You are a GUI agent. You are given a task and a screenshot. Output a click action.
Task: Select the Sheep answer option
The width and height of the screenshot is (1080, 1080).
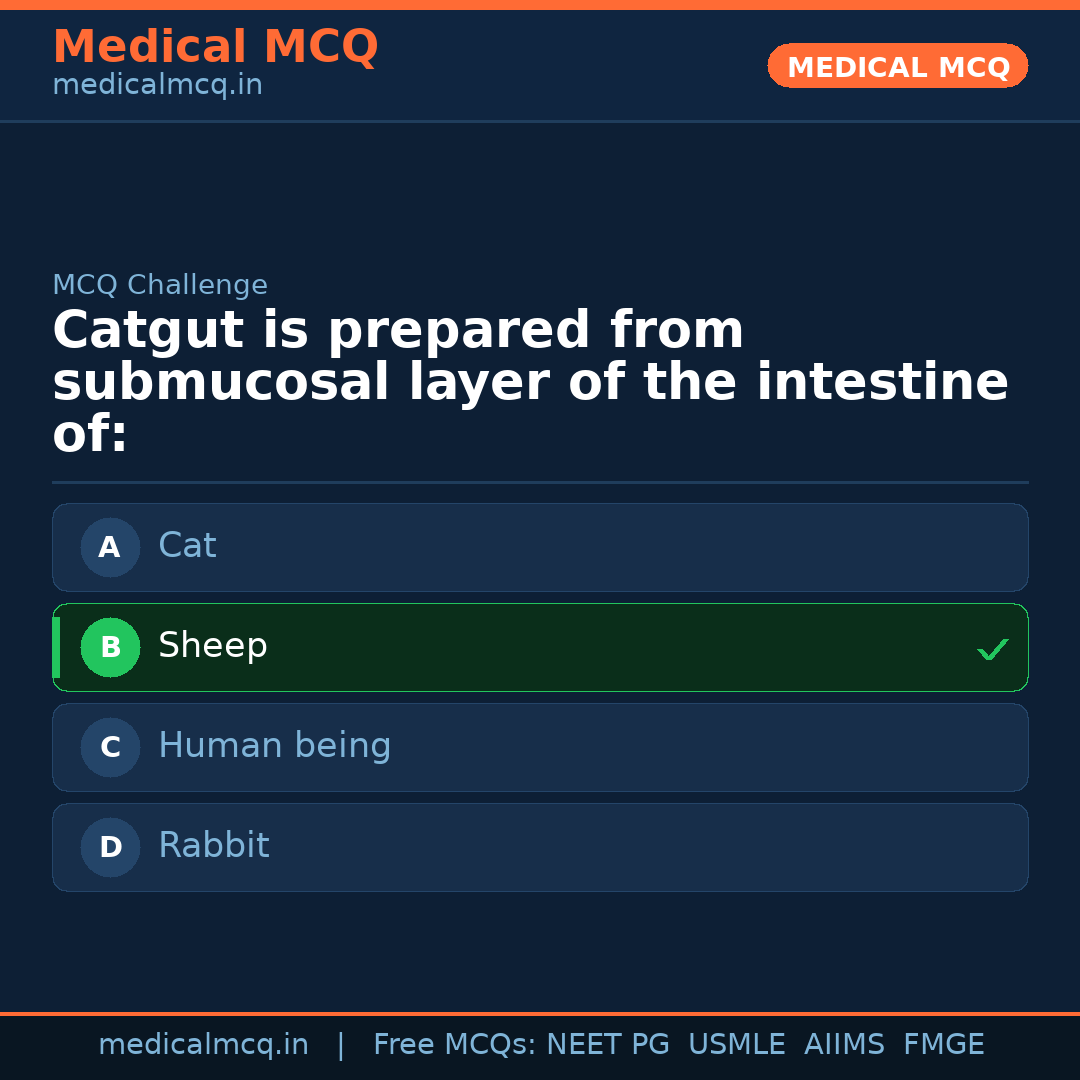point(540,647)
